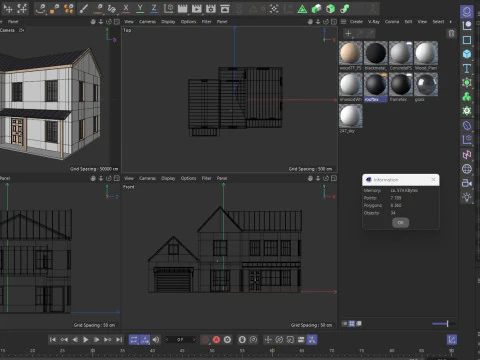Viewport: 480px width, 360px height.
Task: Open Material Manager Create menu
Action: coord(356,22)
